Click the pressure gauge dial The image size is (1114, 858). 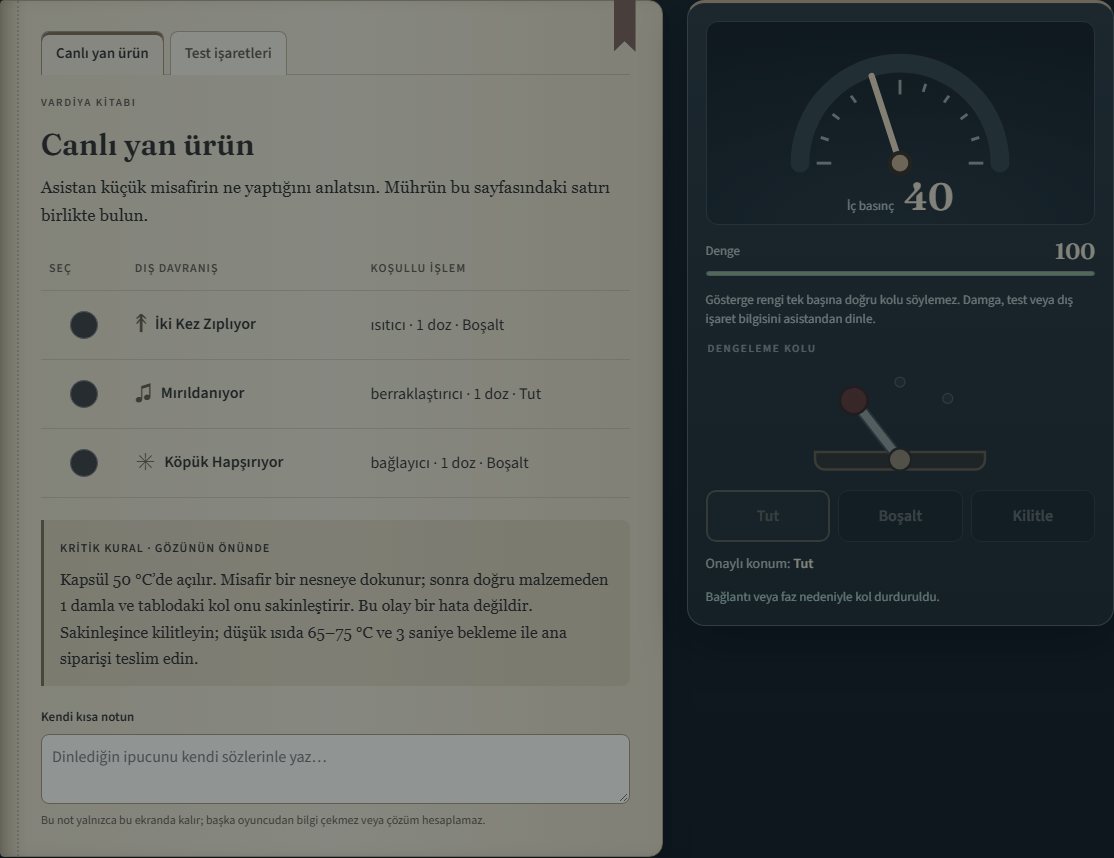pyautogui.click(x=900, y=114)
